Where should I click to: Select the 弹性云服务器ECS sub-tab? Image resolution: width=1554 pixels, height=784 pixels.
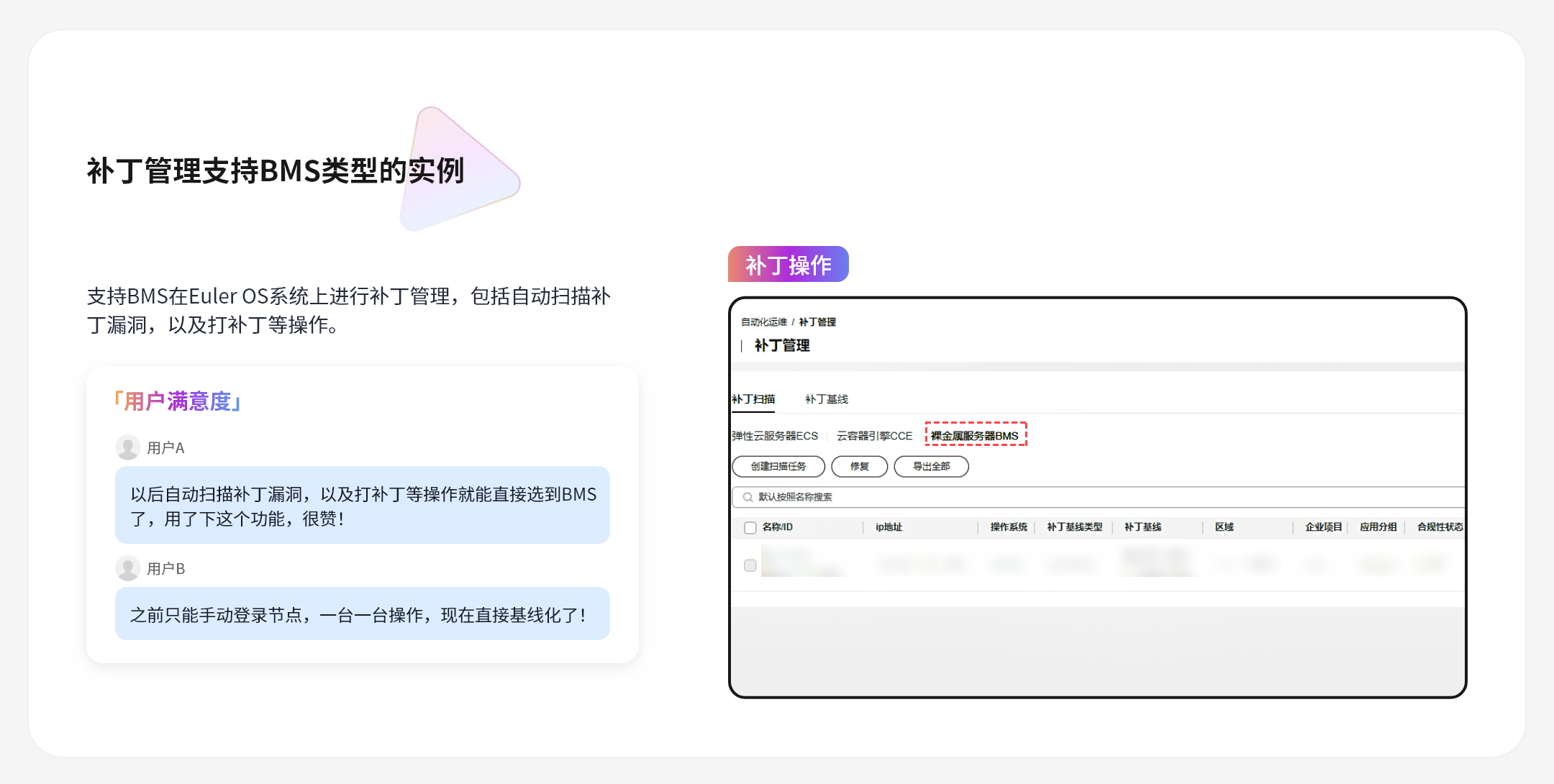click(775, 436)
